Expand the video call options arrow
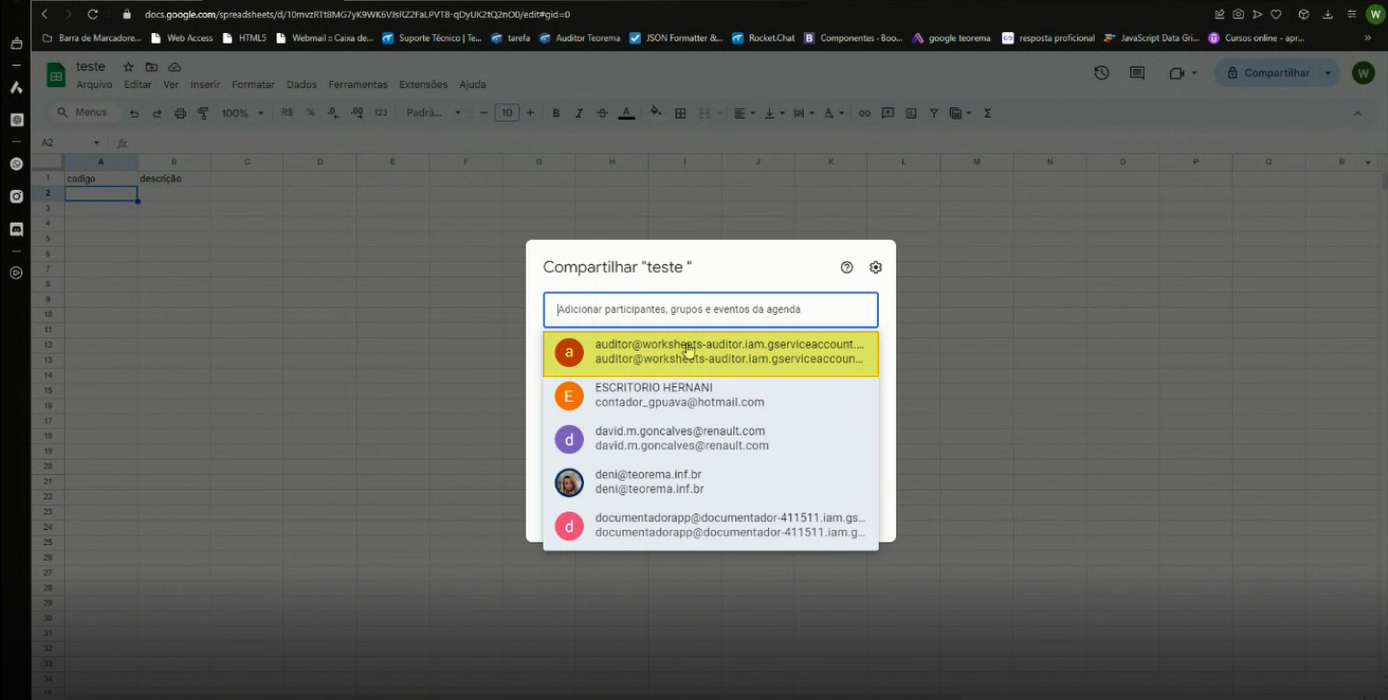The height and width of the screenshot is (700, 1388). [x=1194, y=73]
